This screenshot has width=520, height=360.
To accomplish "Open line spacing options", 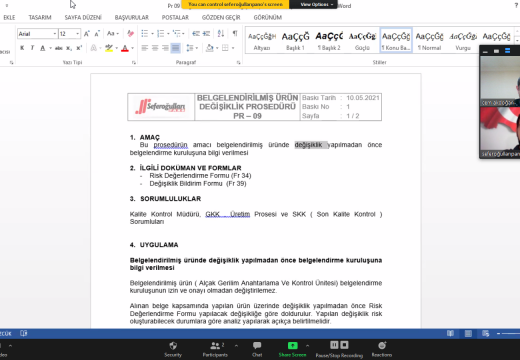I will [x=190, y=48].
